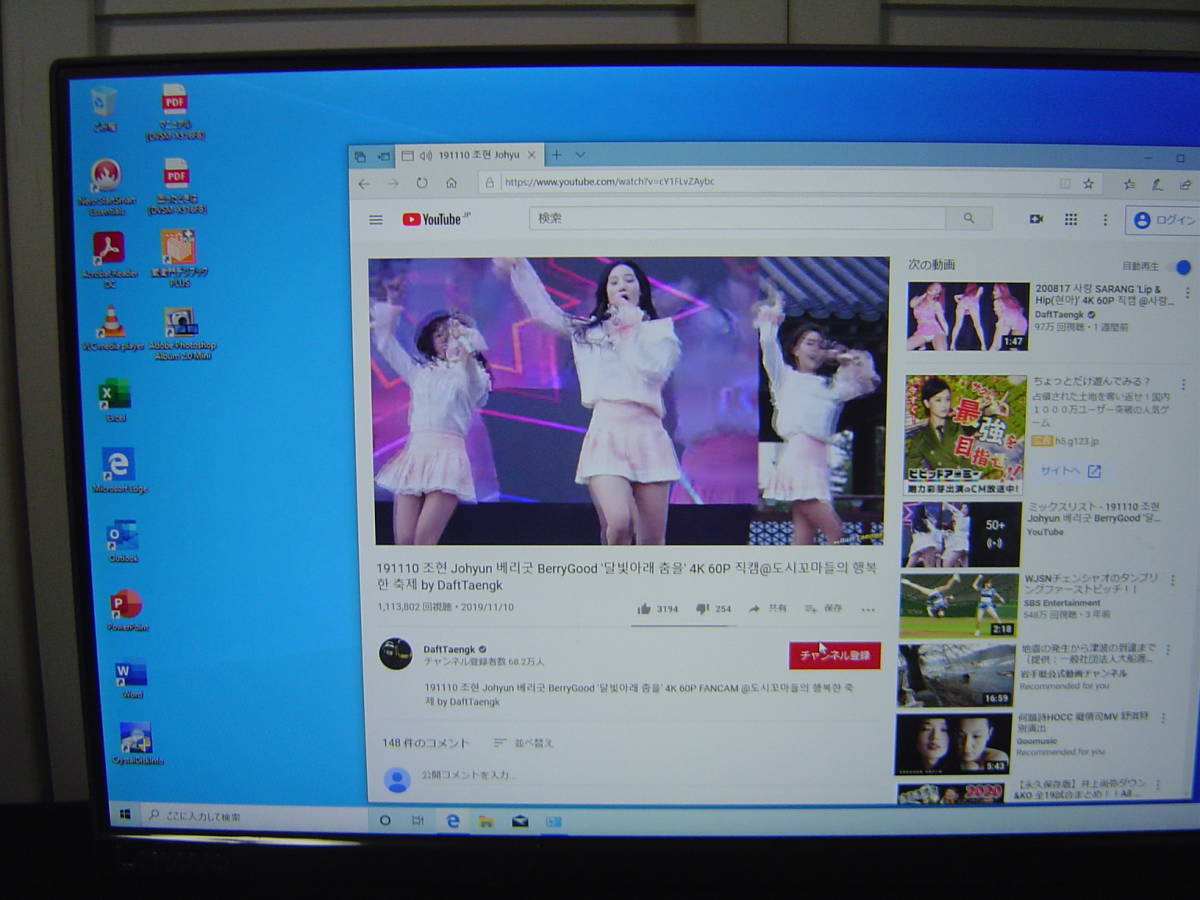Open the Acrobat Reader DC desktop icon
The image size is (1200, 900).
point(108,258)
